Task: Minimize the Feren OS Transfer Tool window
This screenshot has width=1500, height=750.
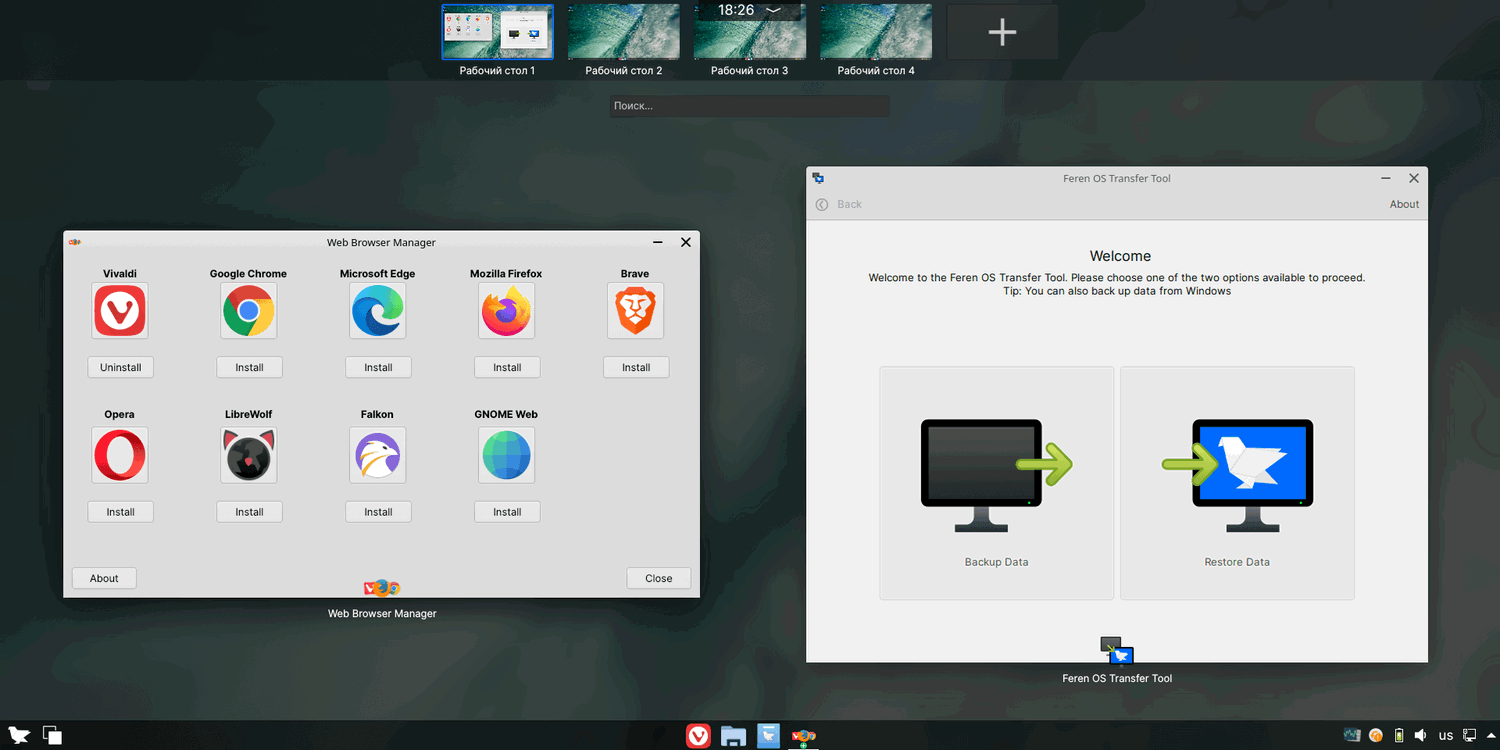Action: click(x=1386, y=178)
